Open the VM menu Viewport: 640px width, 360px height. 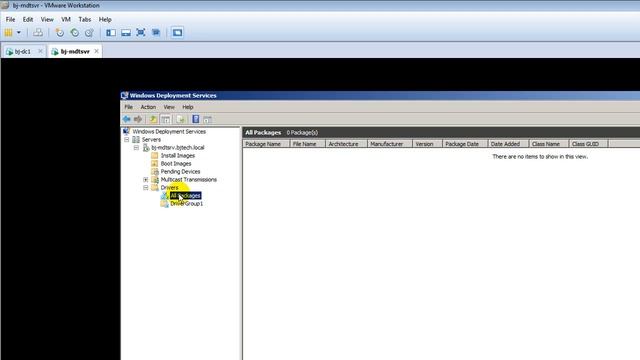click(66, 19)
